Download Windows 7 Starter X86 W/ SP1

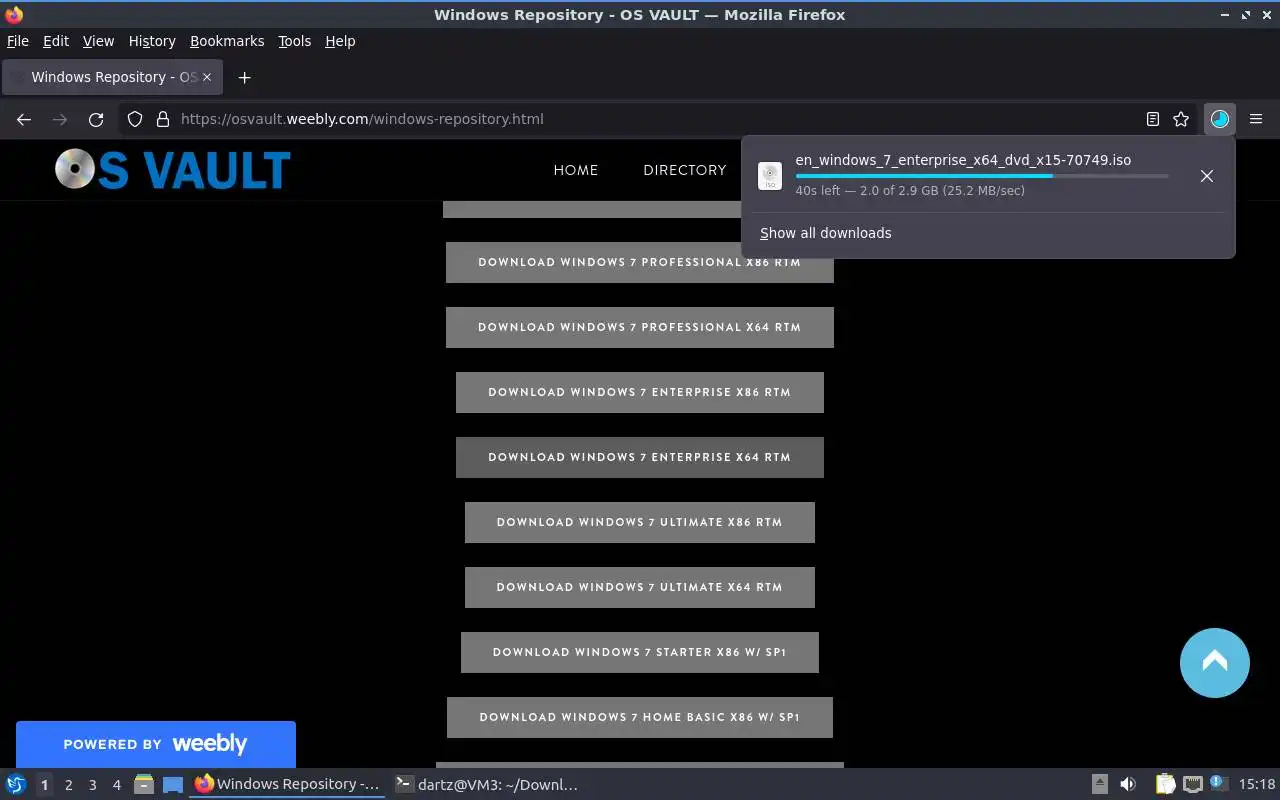point(640,652)
